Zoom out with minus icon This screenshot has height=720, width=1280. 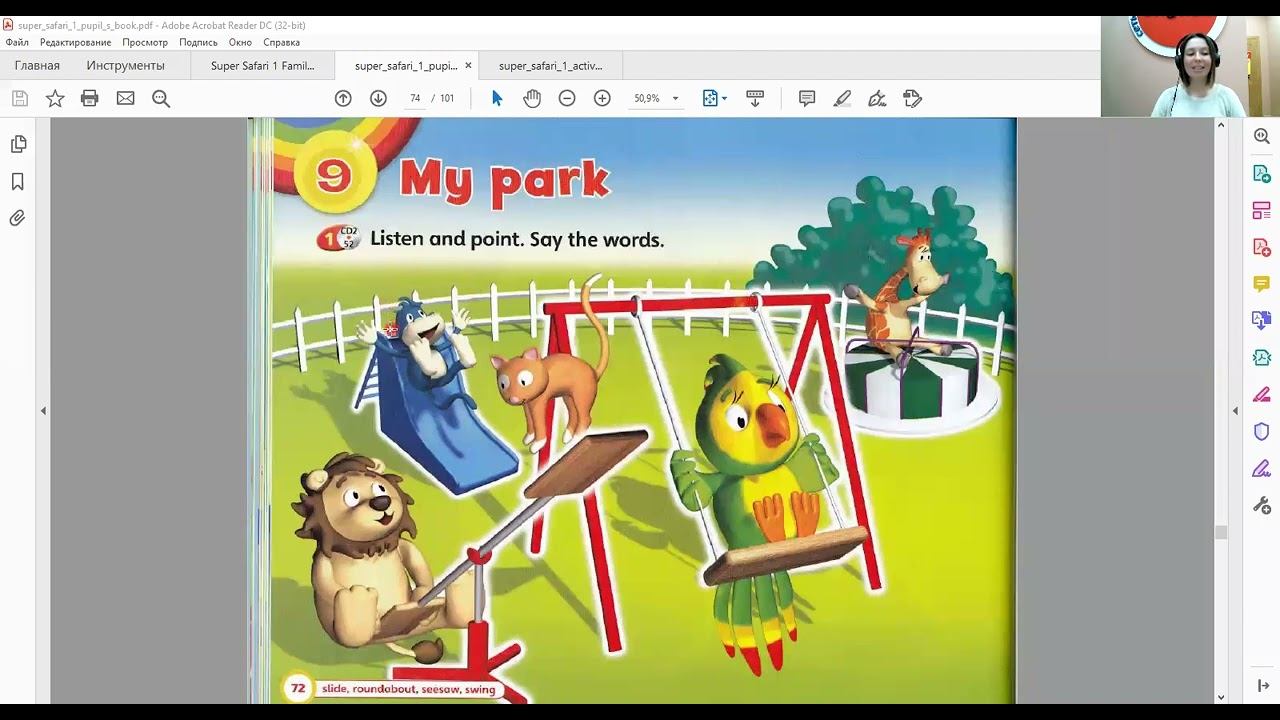pyautogui.click(x=567, y=98)
